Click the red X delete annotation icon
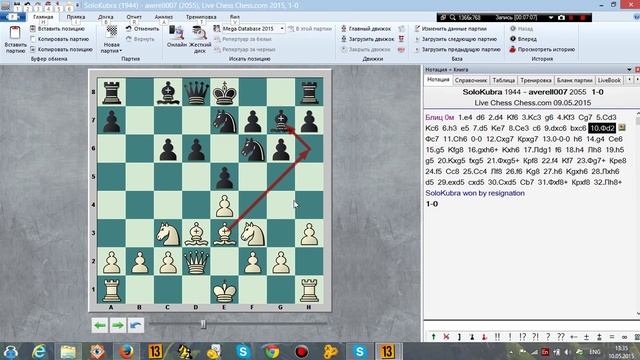 (x=446, y=337)
